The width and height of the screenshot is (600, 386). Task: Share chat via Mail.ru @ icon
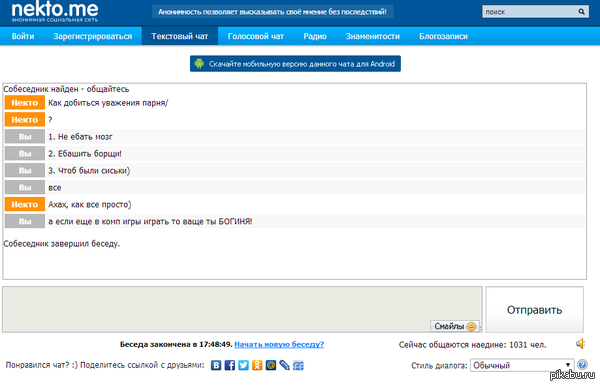point(271,365)
